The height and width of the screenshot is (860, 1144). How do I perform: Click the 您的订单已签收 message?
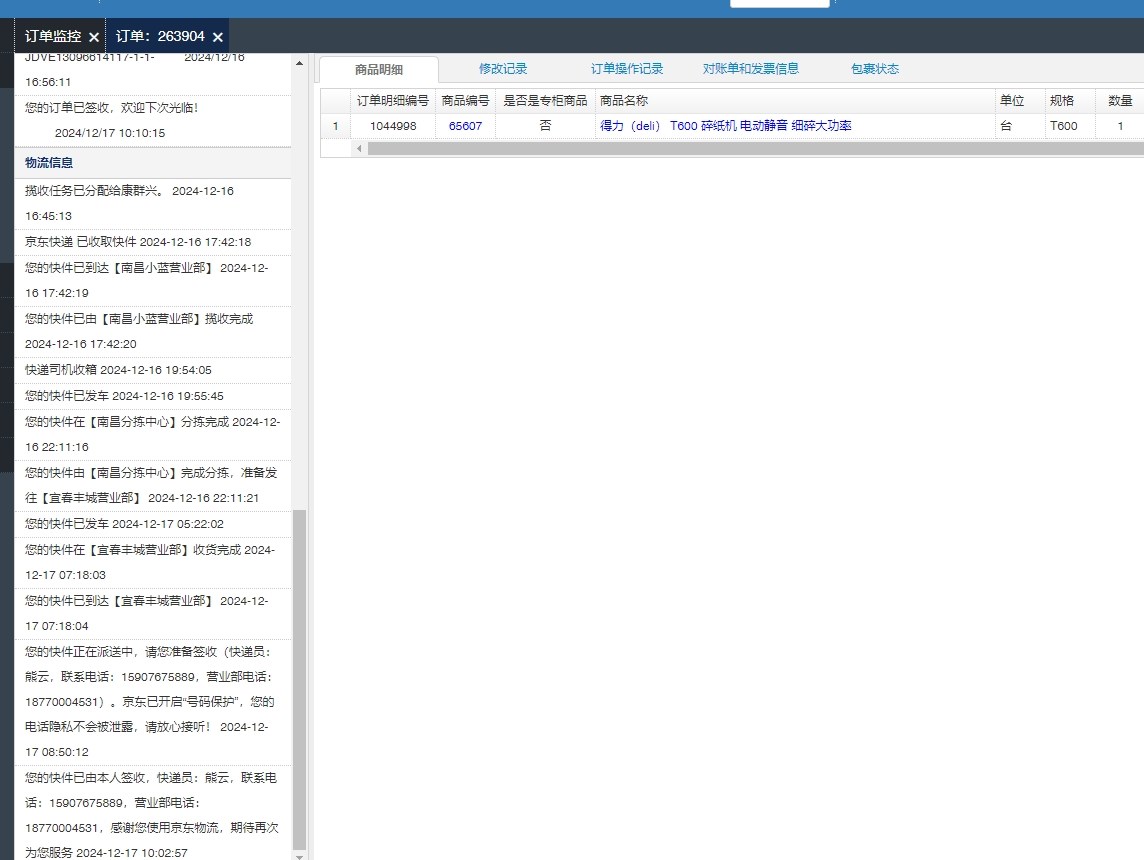(x=152, y=120)
